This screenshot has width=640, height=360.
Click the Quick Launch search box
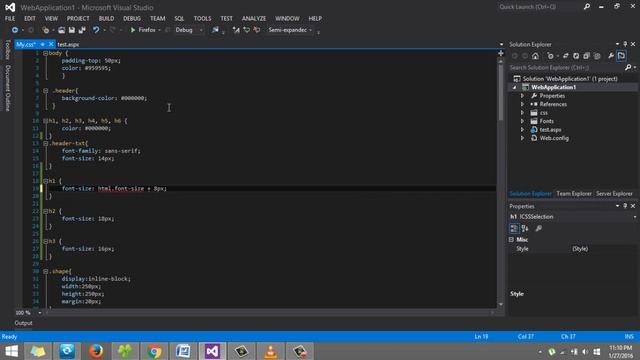(540, 7)
